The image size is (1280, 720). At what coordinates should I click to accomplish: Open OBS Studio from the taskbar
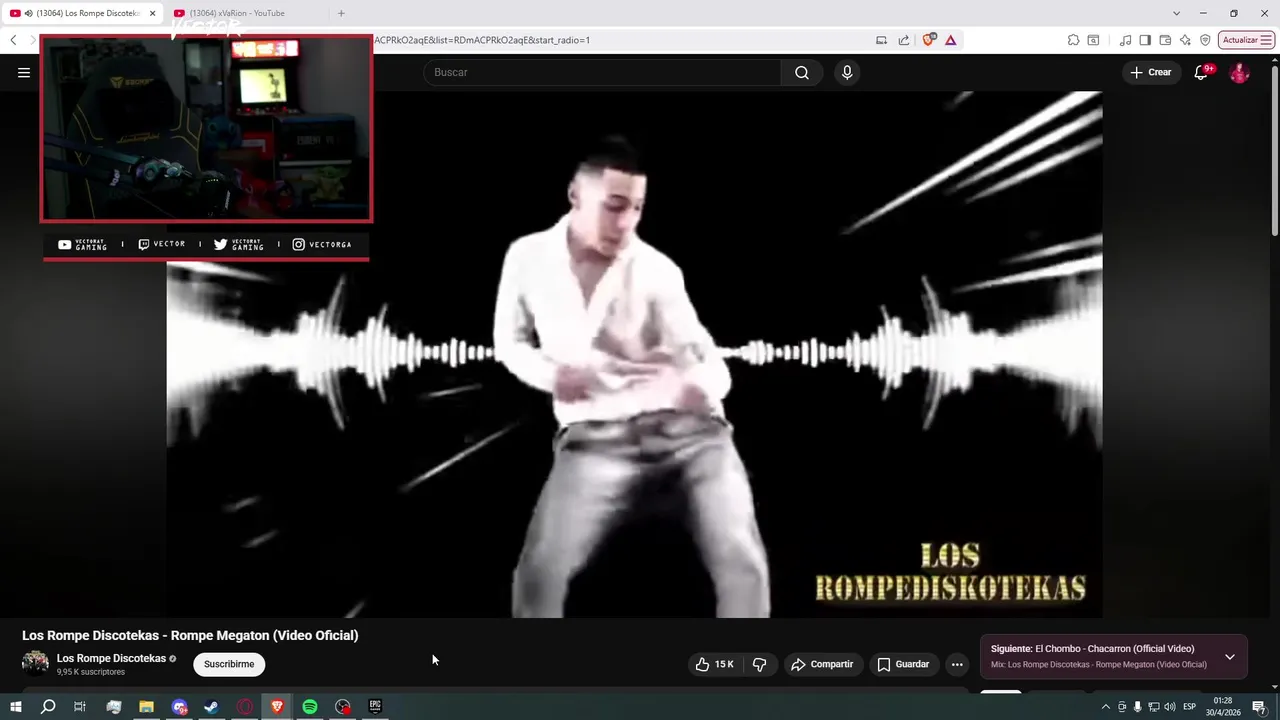click(343, 707)
